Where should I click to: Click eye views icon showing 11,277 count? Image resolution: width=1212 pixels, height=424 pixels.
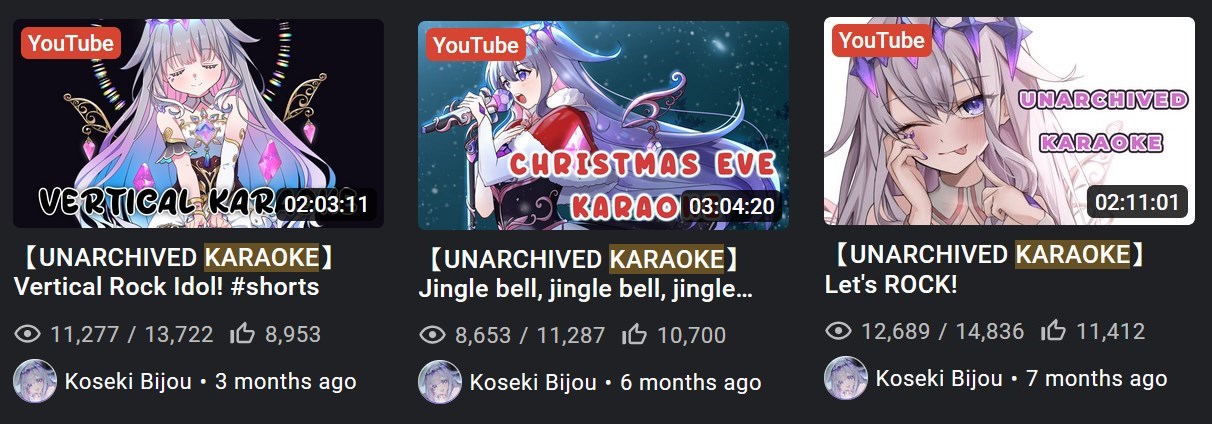[28, 334]
